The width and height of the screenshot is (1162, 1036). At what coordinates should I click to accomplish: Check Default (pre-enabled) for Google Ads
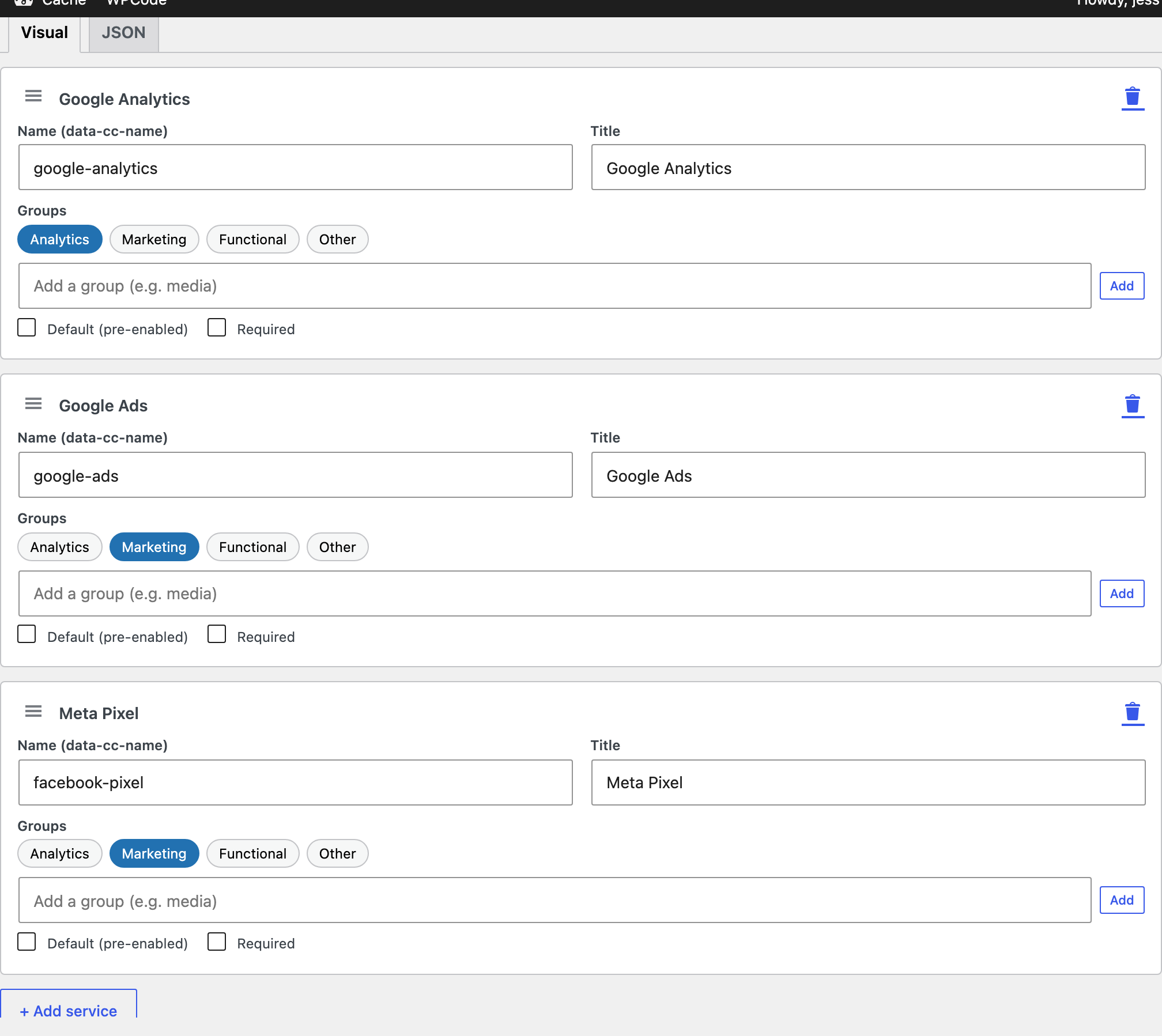coord(27,634)
